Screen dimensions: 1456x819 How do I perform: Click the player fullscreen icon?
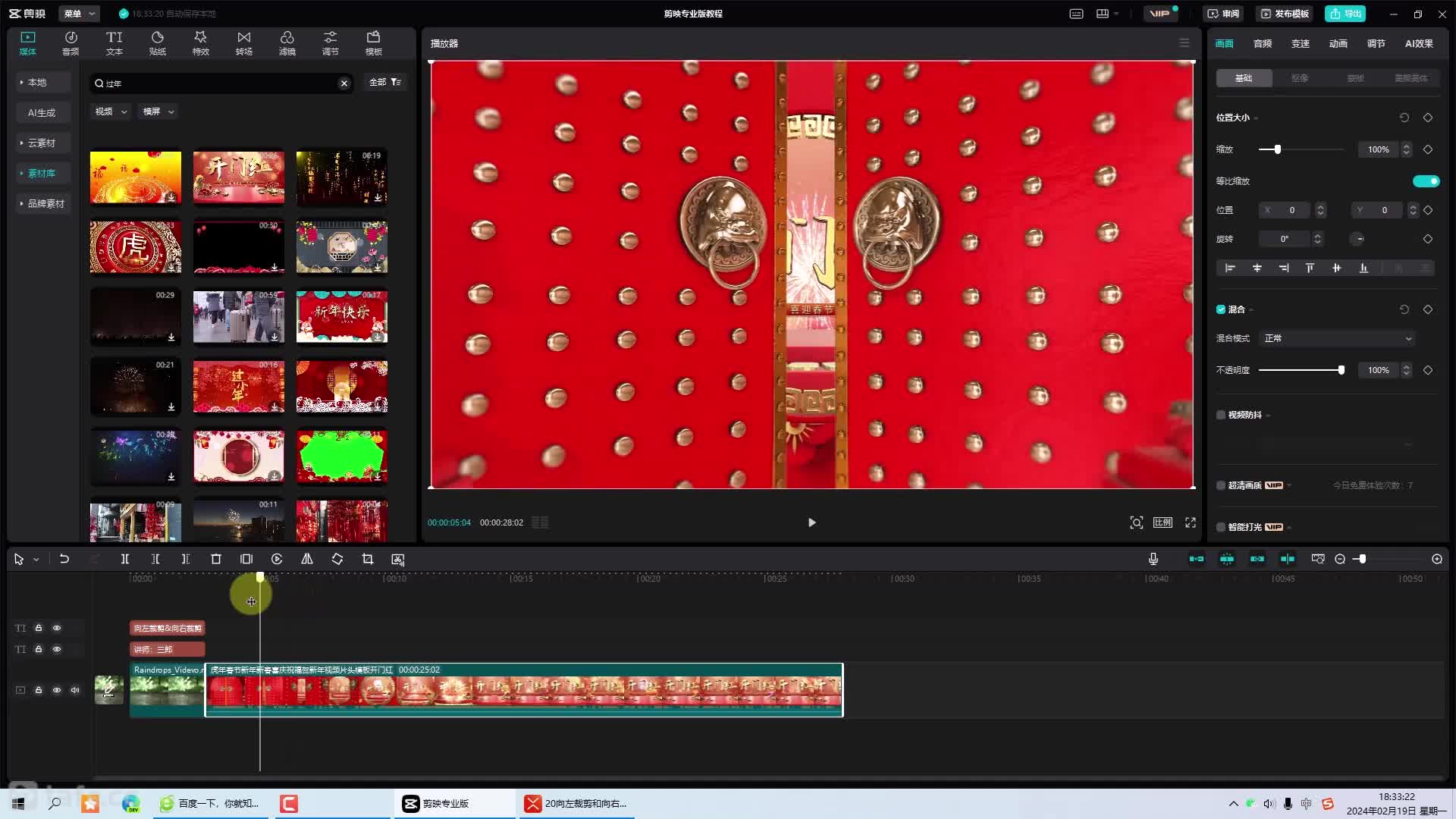pos(1191,522)
